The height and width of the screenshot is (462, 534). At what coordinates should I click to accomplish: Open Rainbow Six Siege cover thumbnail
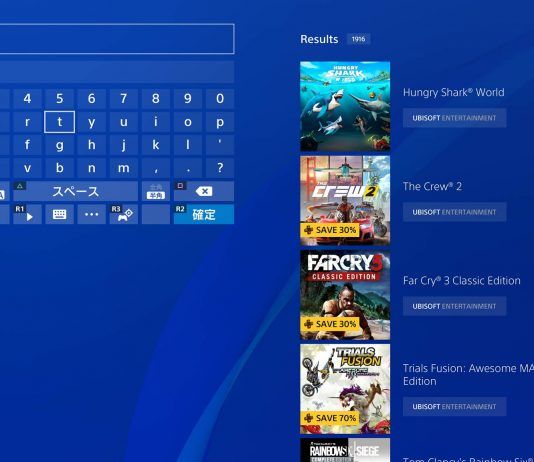[x=345, y=450]
